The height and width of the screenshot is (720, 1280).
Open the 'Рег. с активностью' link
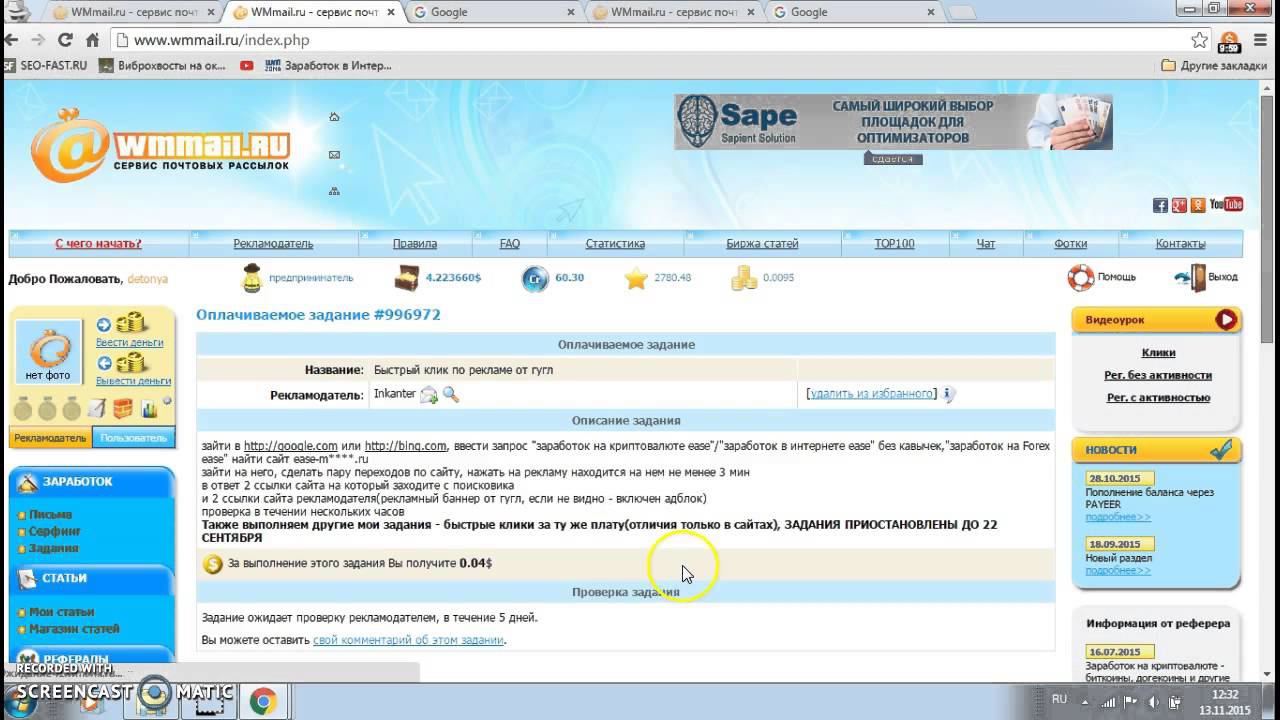click(1158, 397)
